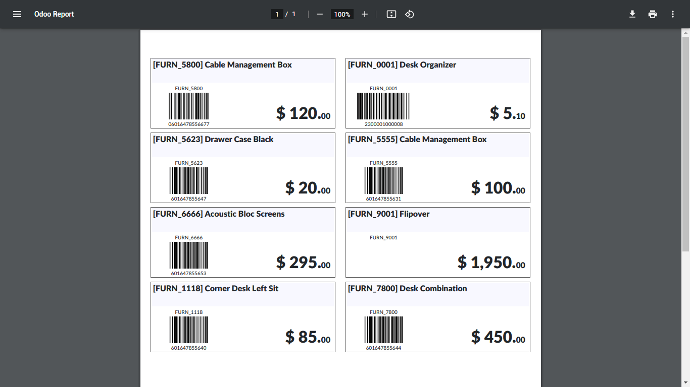Click the scrollbar up arrow

tap(686, 33)
